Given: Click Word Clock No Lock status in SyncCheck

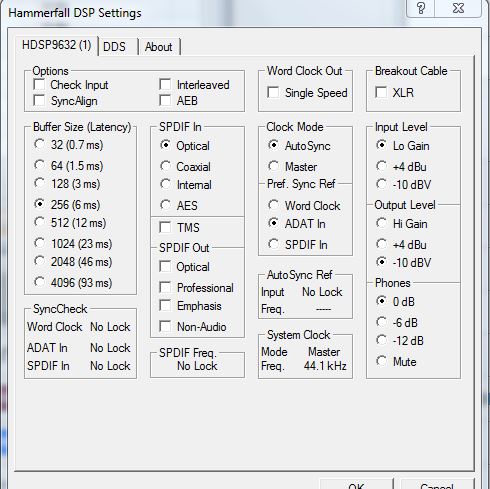Looking at the screenshot, I should click(x=110, y=327).
